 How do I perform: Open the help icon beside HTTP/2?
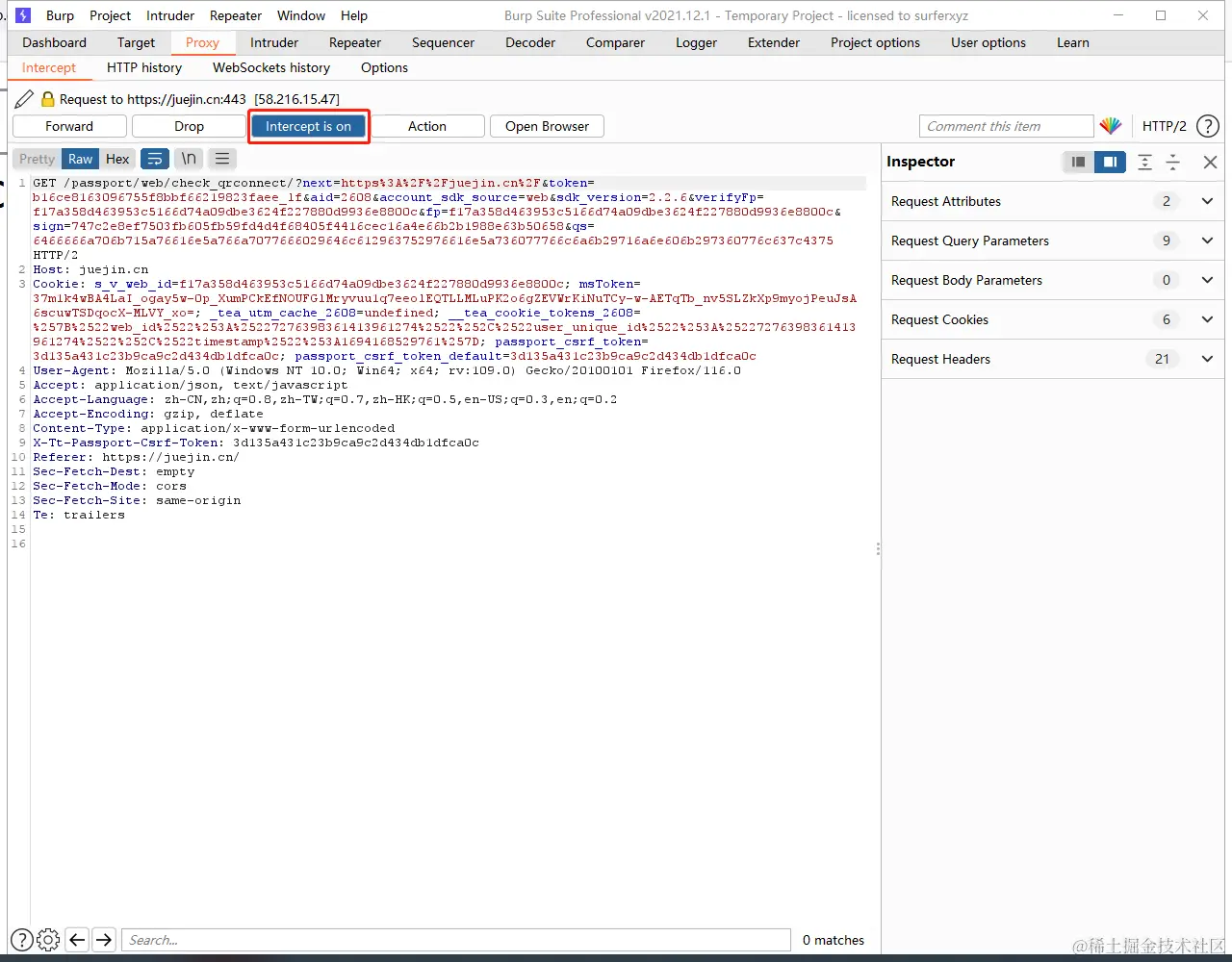1207,126
